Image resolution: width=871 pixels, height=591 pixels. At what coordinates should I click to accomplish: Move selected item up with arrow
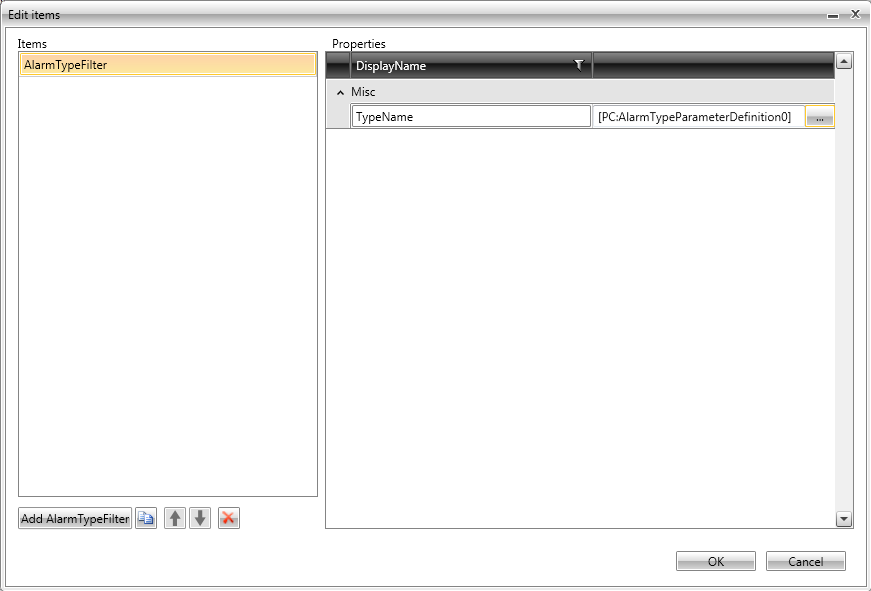(175, 518)
